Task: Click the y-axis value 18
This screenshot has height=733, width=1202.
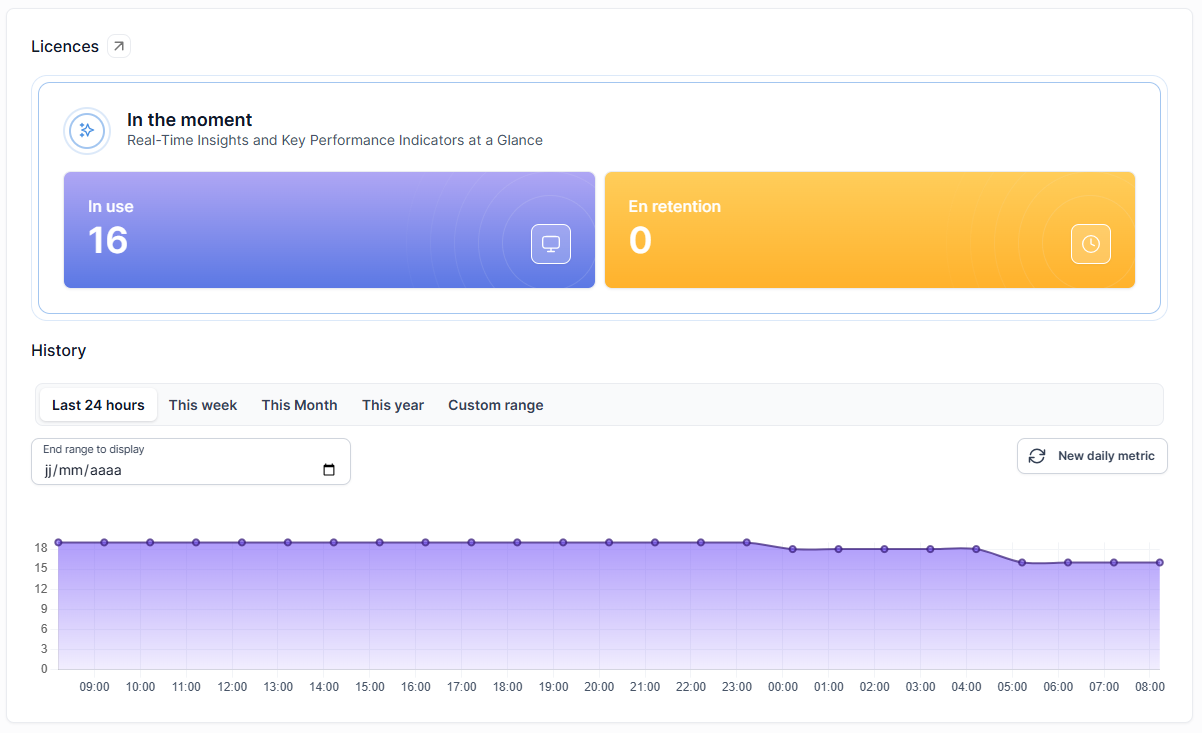Action: tap(41, 548)
